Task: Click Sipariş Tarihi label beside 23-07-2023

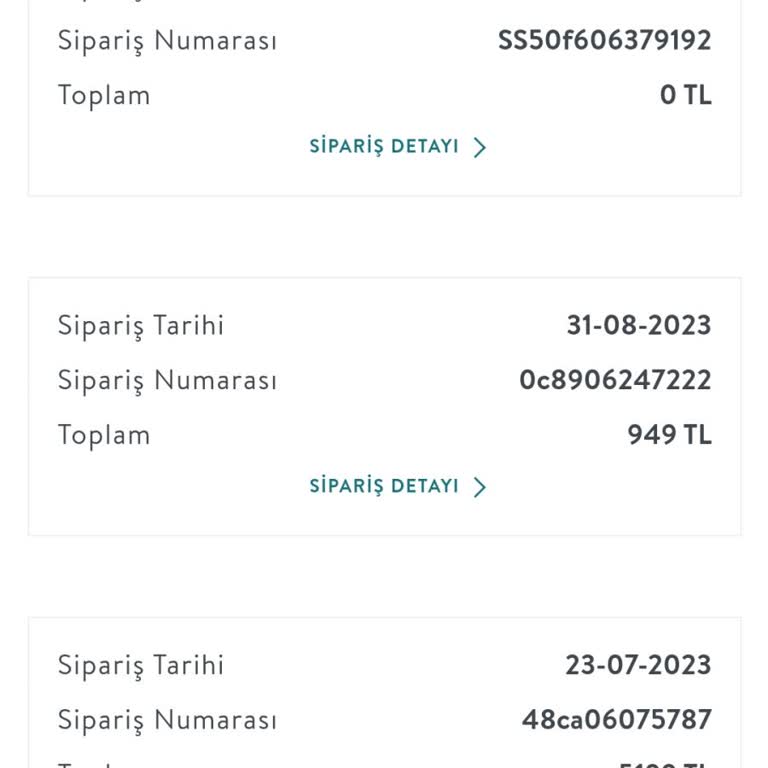Action: tap(141, 666)
